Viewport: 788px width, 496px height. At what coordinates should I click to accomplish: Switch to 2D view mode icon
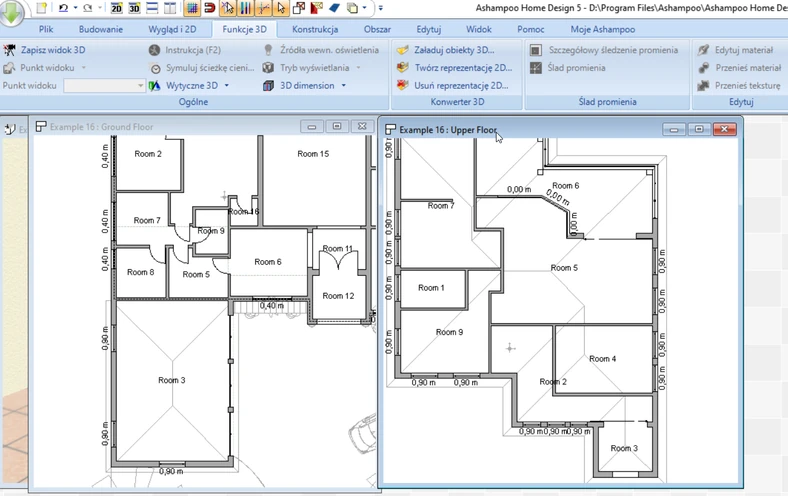(x=116, y=8)
